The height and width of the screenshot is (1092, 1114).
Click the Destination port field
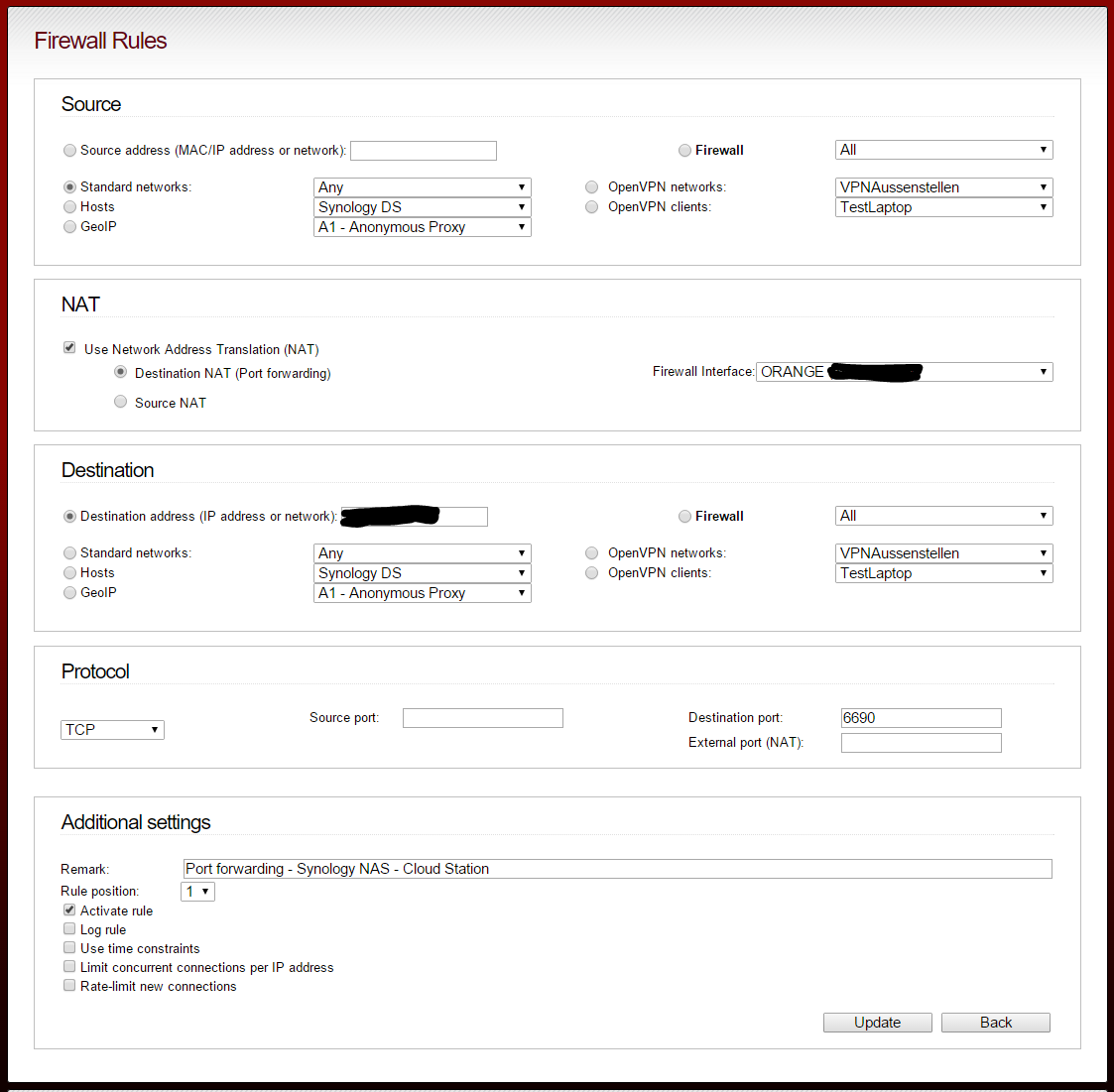921,718
